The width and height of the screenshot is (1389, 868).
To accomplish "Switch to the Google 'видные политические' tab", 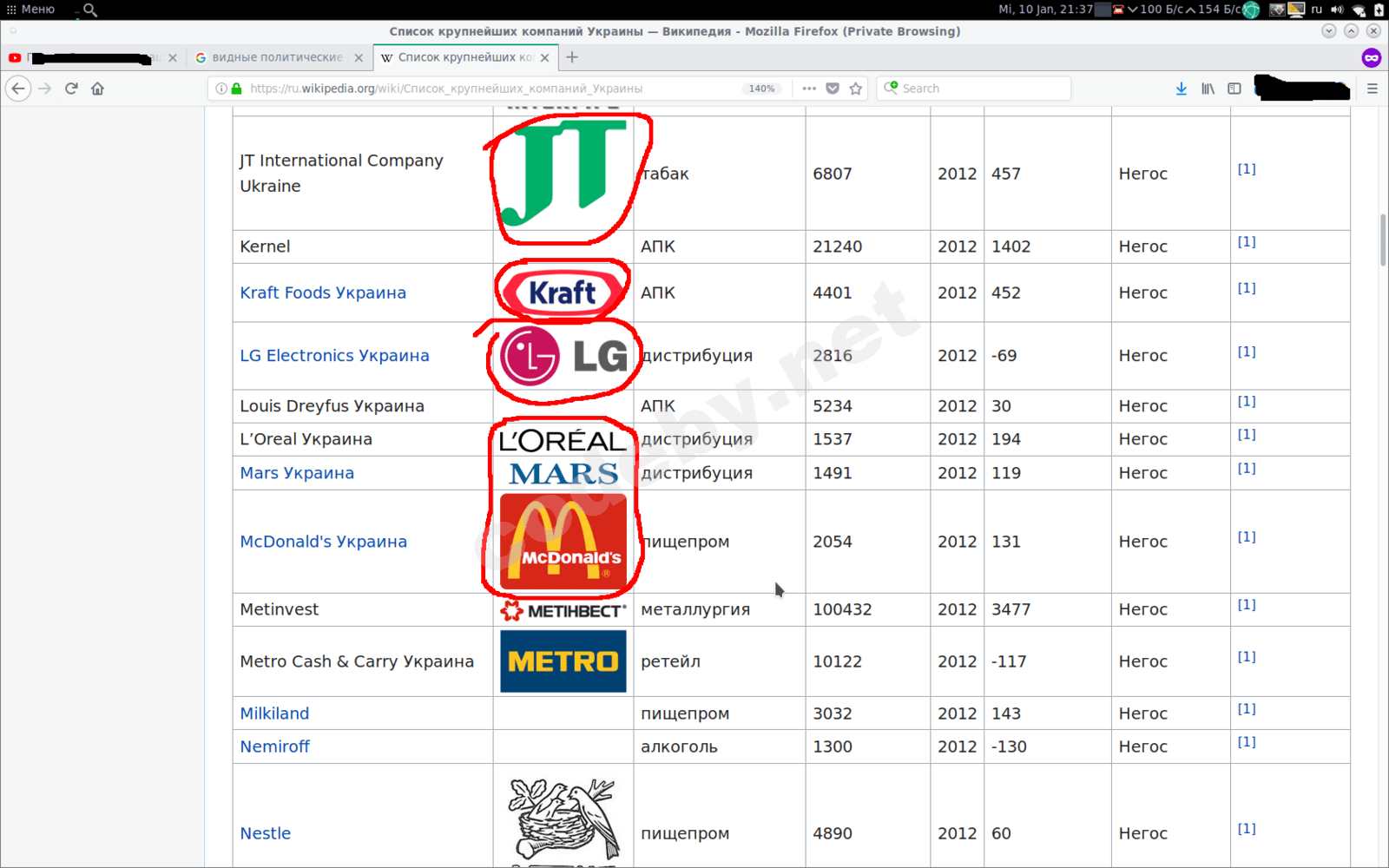I will pos(276,57).
